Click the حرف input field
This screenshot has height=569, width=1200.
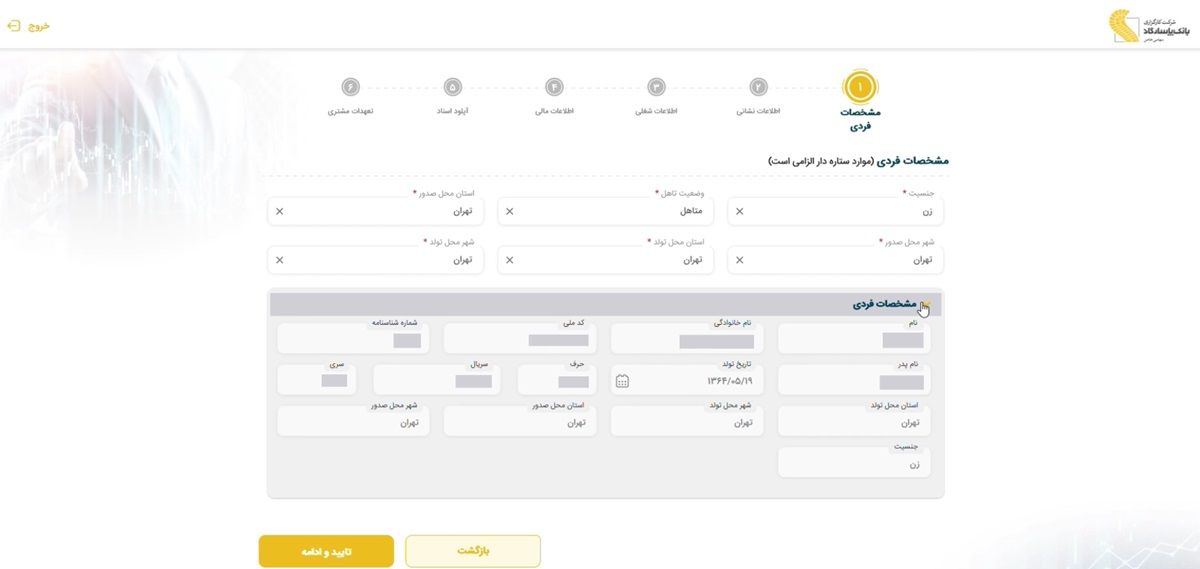click(x=558, y=380)
